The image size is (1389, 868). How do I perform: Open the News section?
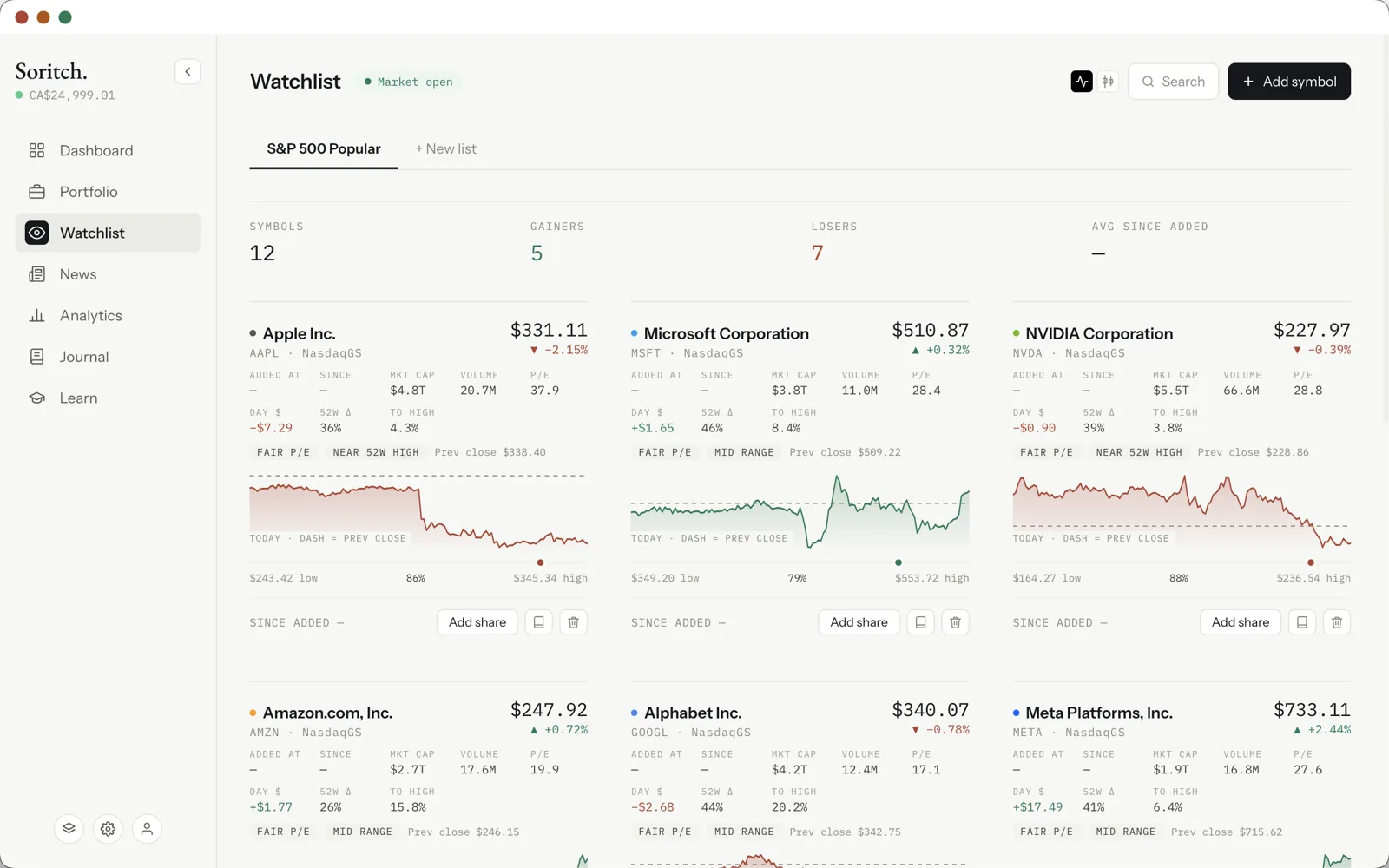click(108, 274)
